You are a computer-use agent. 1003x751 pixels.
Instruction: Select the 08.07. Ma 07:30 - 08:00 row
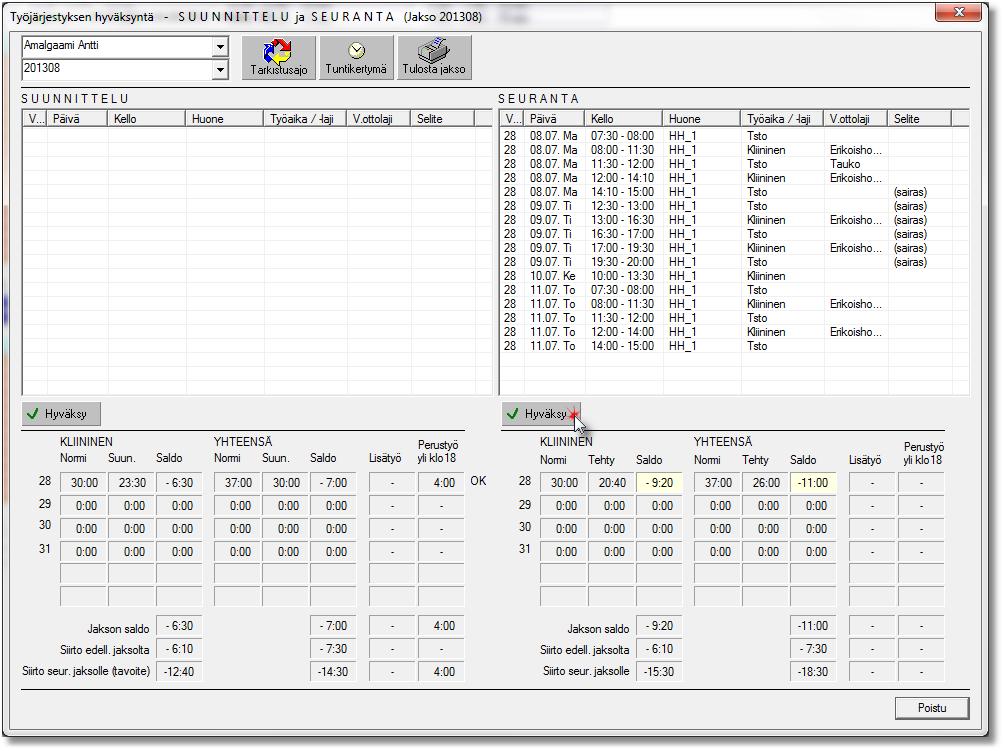(734, 136)
